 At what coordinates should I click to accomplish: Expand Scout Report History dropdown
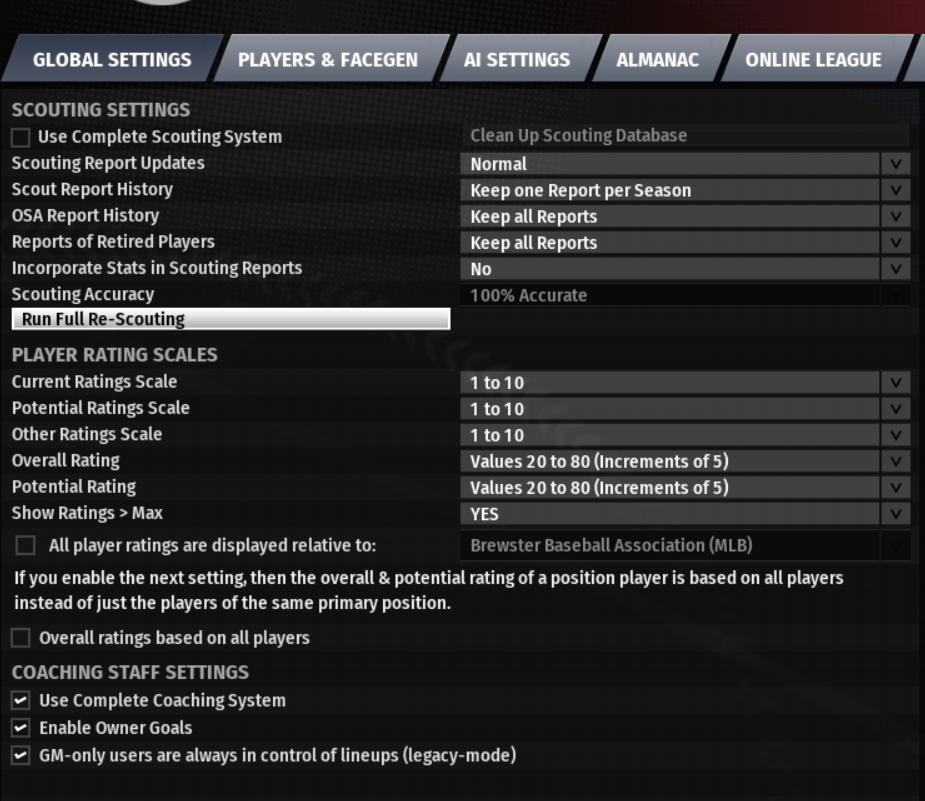click(685, 190)
